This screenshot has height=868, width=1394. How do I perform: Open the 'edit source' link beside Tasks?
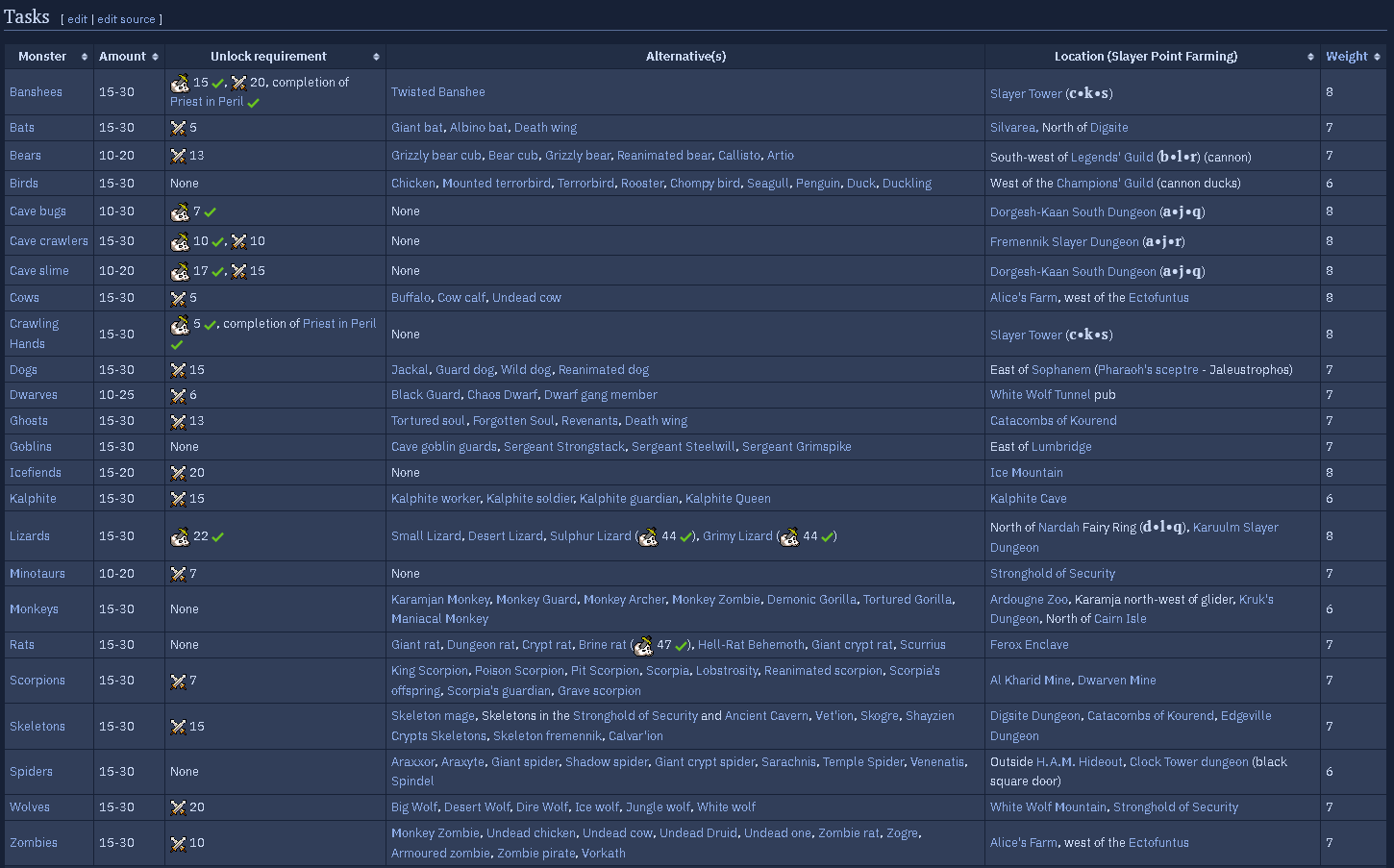pos(126,19)
